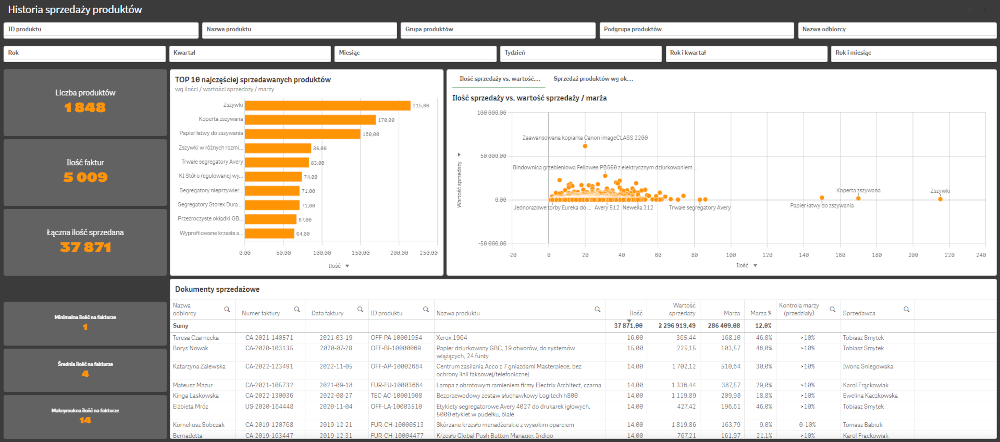Open search on Numer faktury column
The image size is (1000, 442).
pos(297,309)
